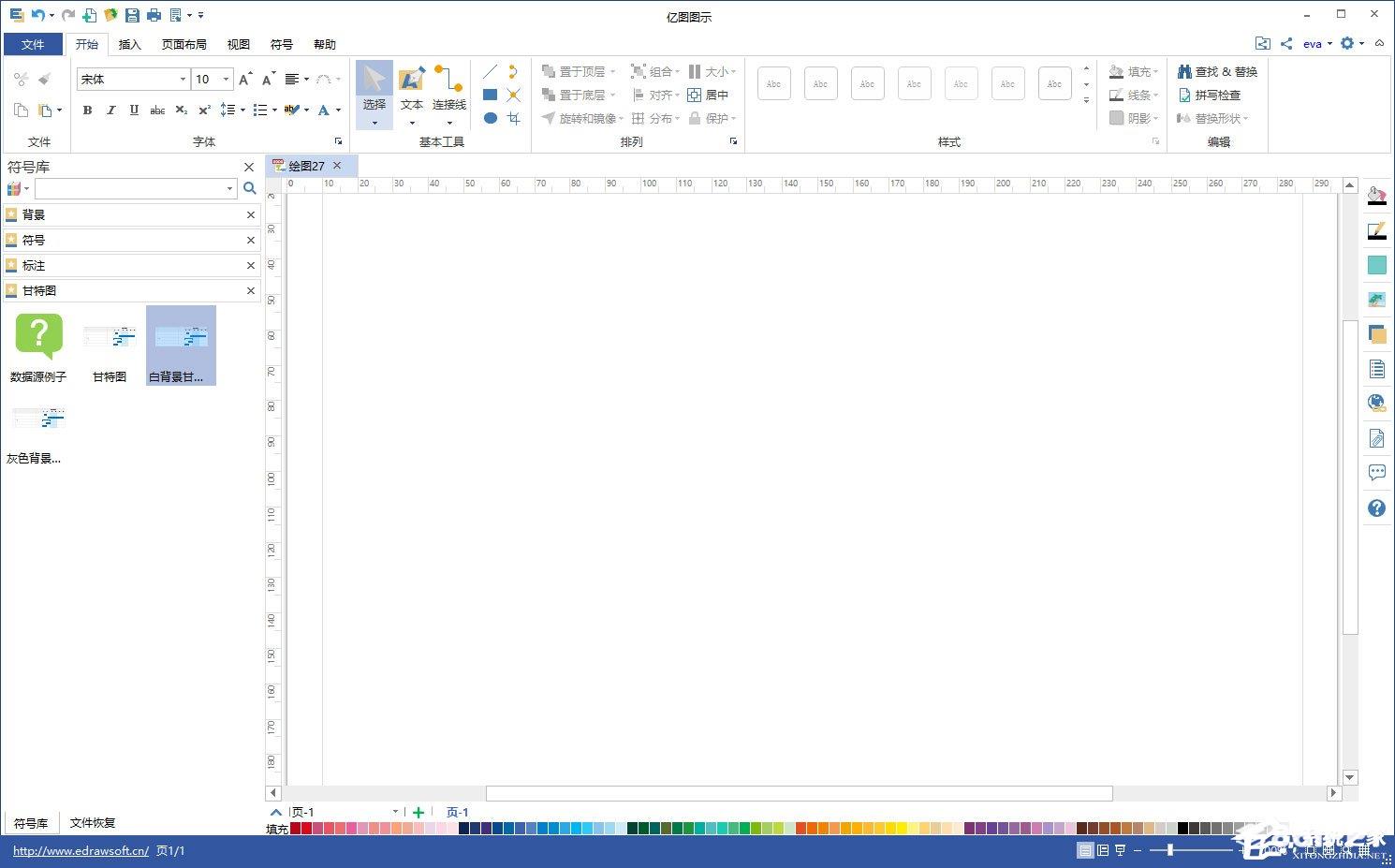Run 拼写检查 spell check
1395x868 pixels.
pyautogui.click(x=1209, y=95)
